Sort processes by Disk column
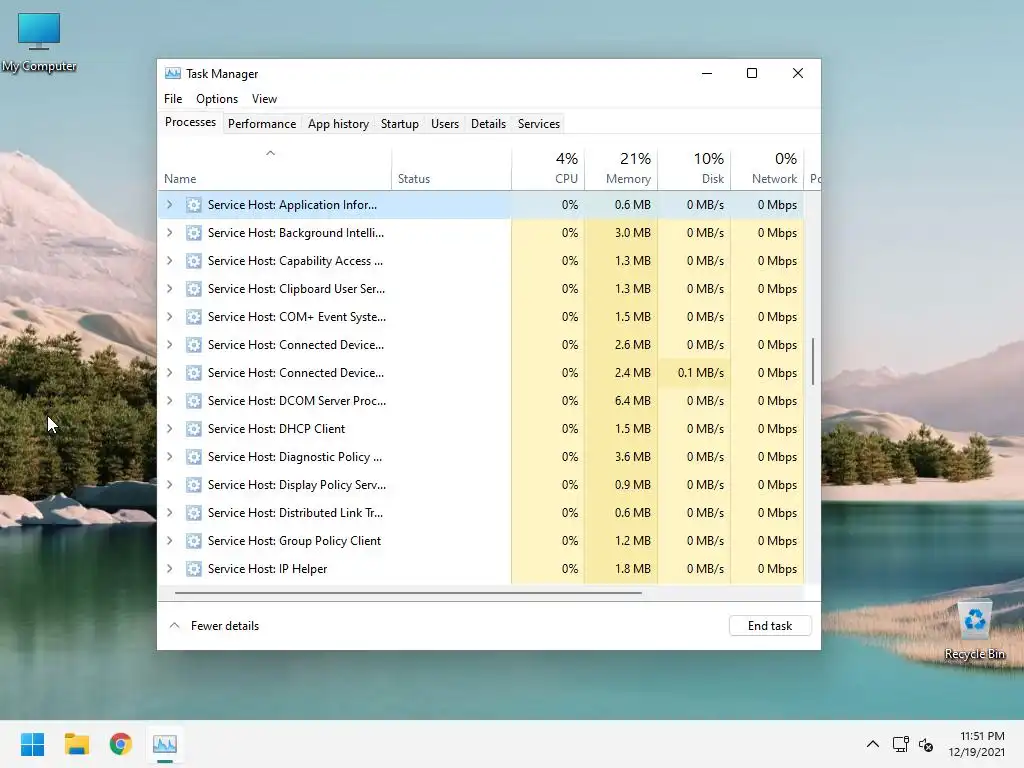Viewport: 1024px width, 768px height. tap(694, 168)
